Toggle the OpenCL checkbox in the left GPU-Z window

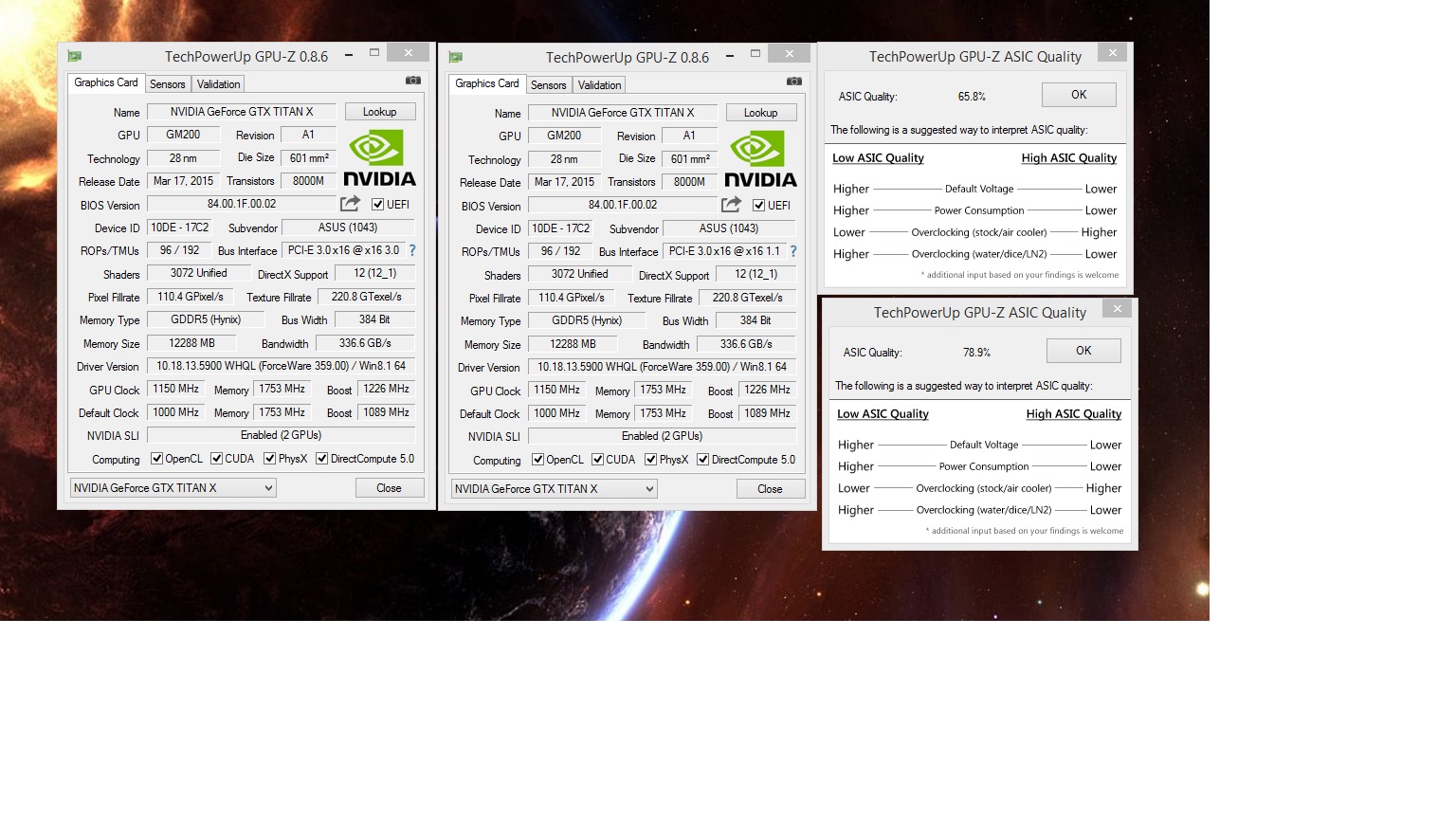click(x=156, y=459)
